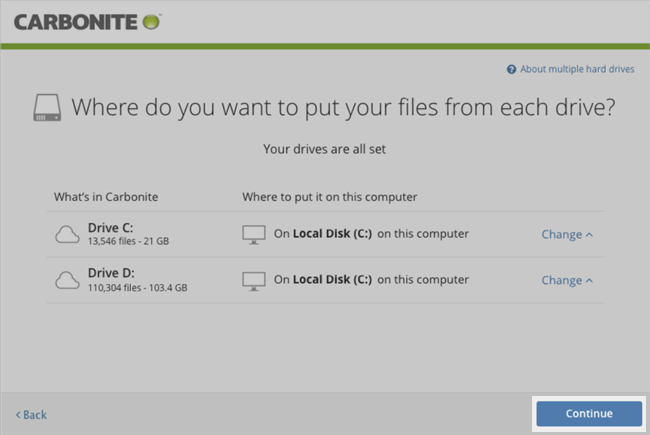This screenshot has height=435, width=650.
Task: Click the 'What's in Carbonite' column header
Action: [x=106, y=197]
